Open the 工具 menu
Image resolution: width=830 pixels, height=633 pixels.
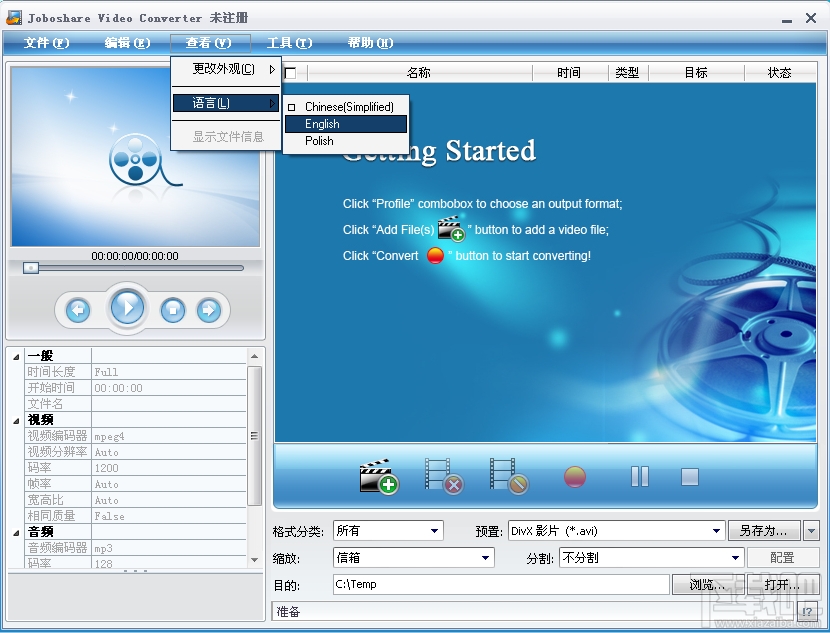point(290,43)
